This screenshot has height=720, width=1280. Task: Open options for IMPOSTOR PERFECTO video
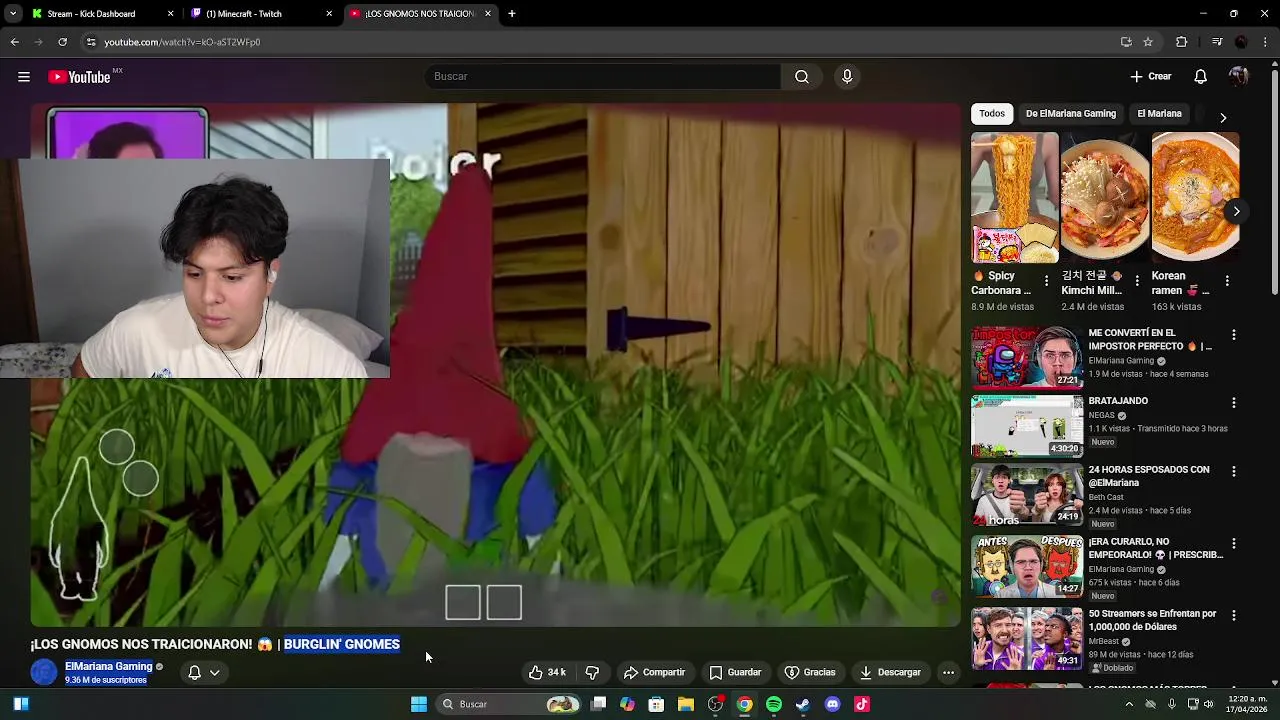pyautogui.click(x=1234, y=335)
